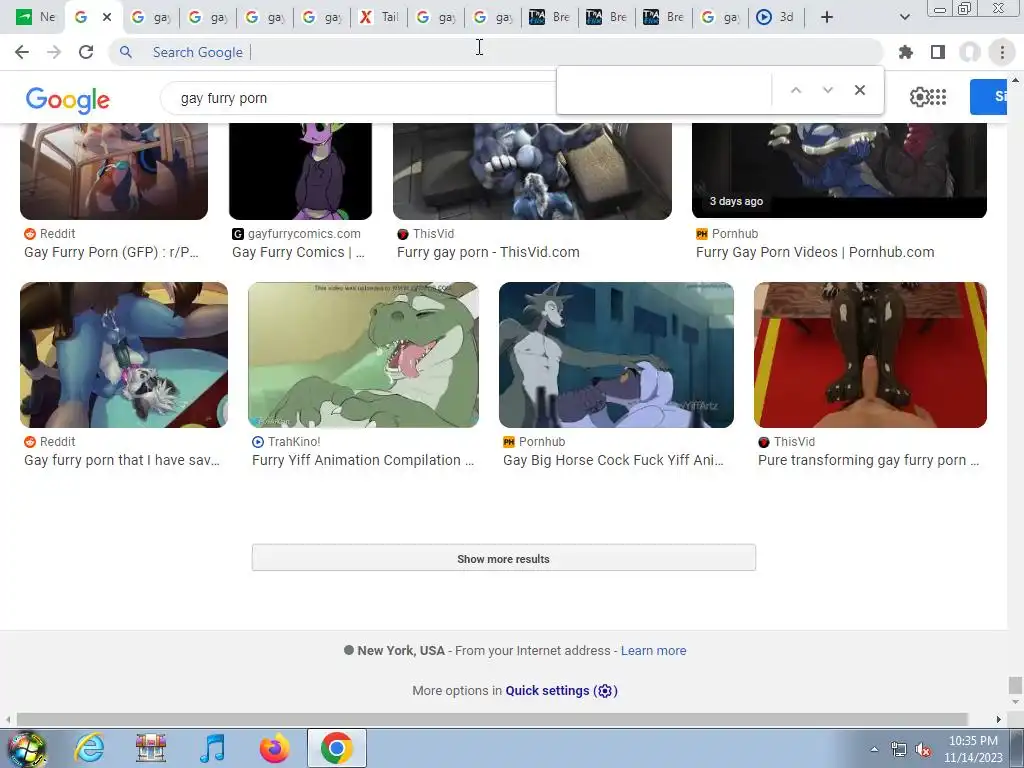This screenshot has height=768, width=1024.
Task: Click the network tray icon
Action: point(899,750)
